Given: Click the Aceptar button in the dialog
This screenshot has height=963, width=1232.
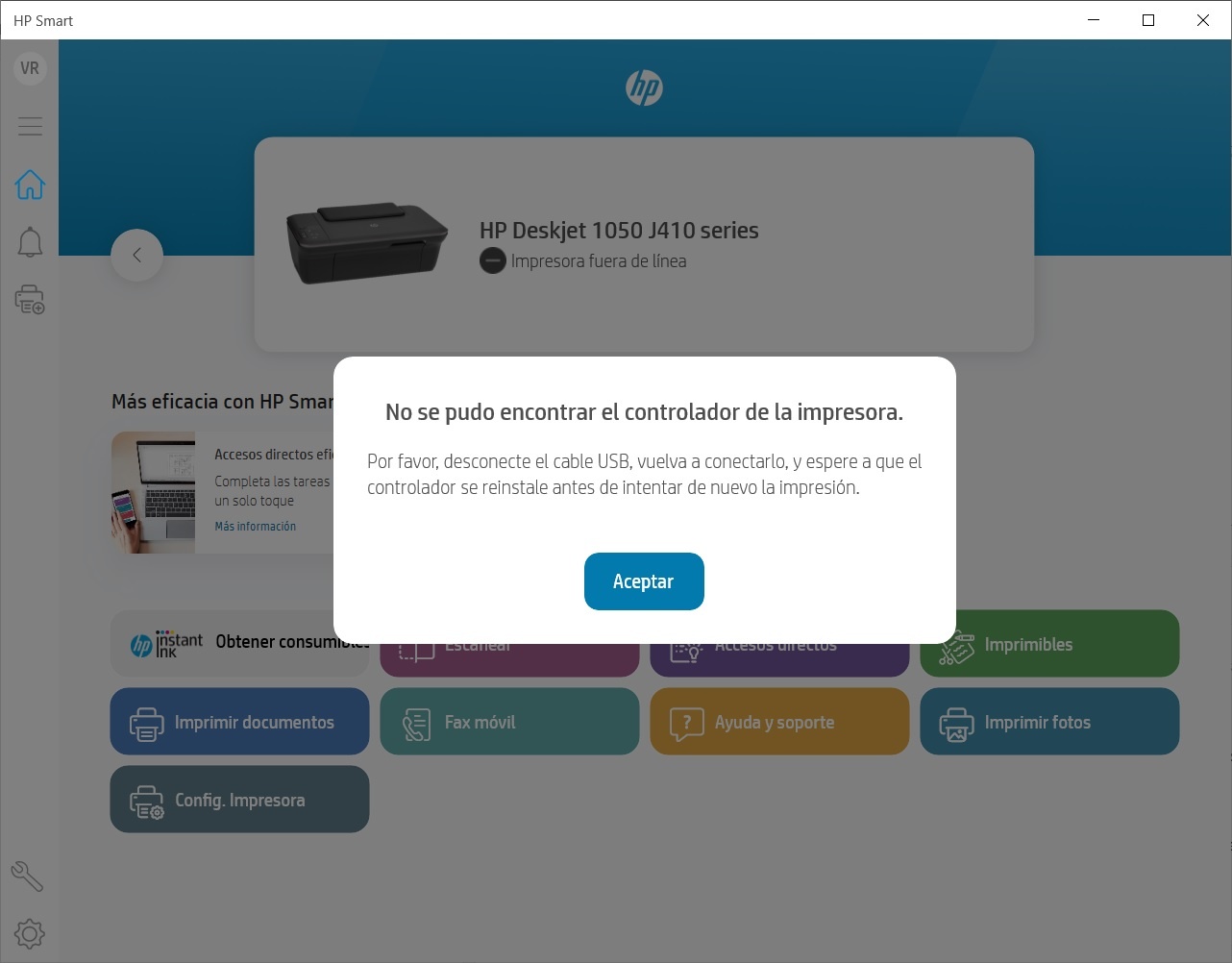Looking at the screenshot, I should [644, 581].
